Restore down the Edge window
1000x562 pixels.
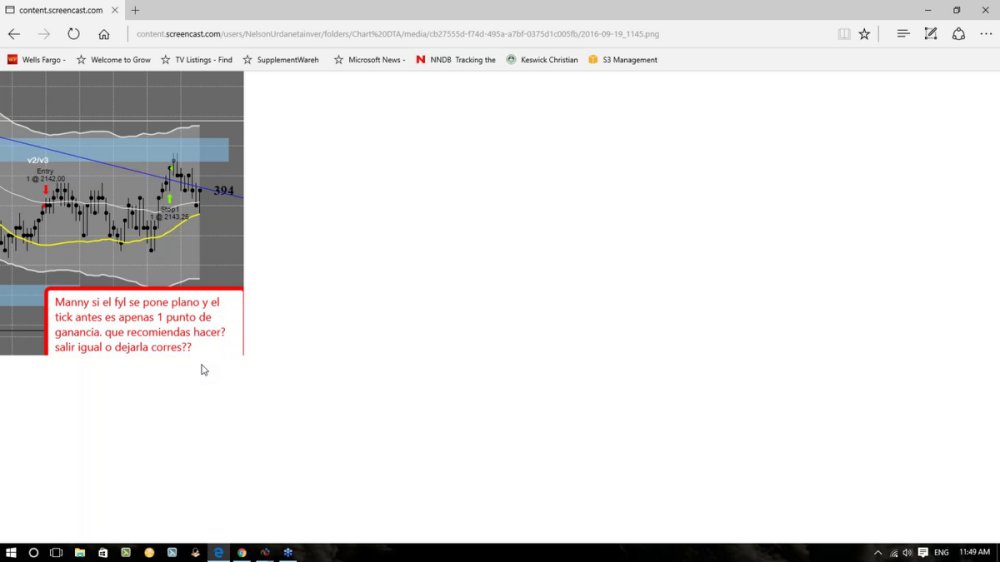pyautogui.click(x=957, y=10)
